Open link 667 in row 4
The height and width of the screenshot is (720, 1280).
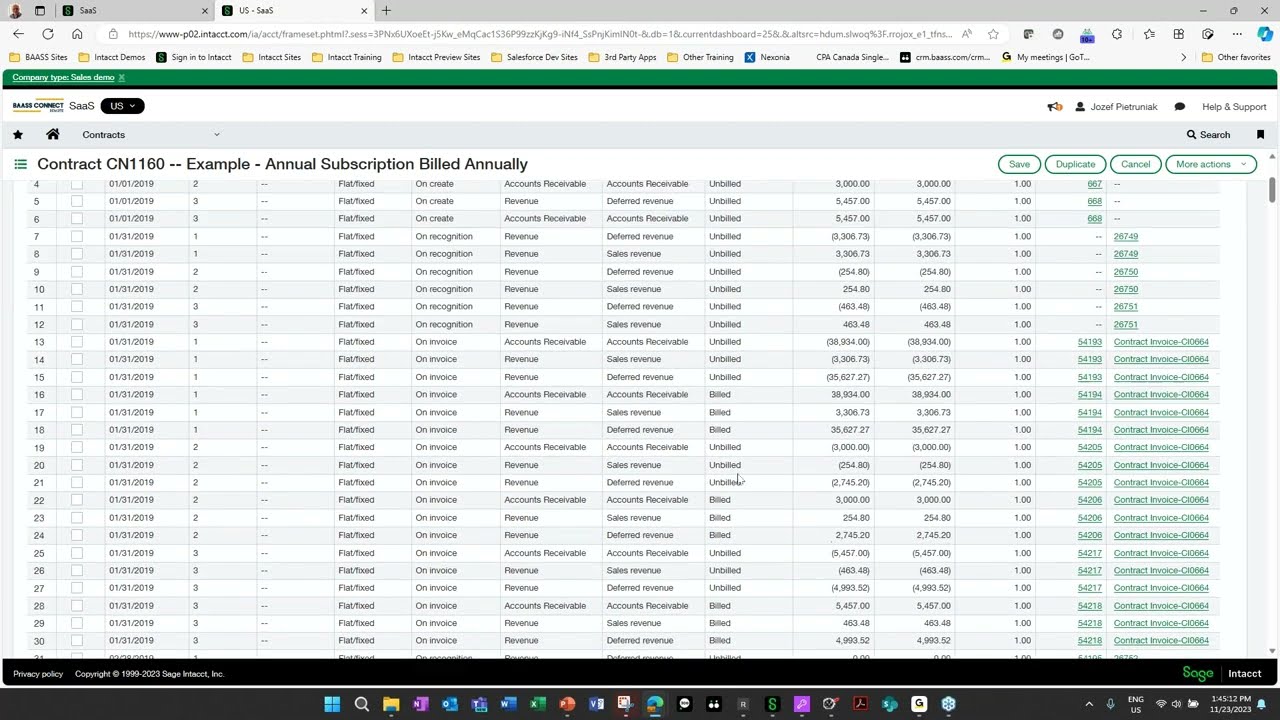pyautogui.click(x=1094, y=184)
